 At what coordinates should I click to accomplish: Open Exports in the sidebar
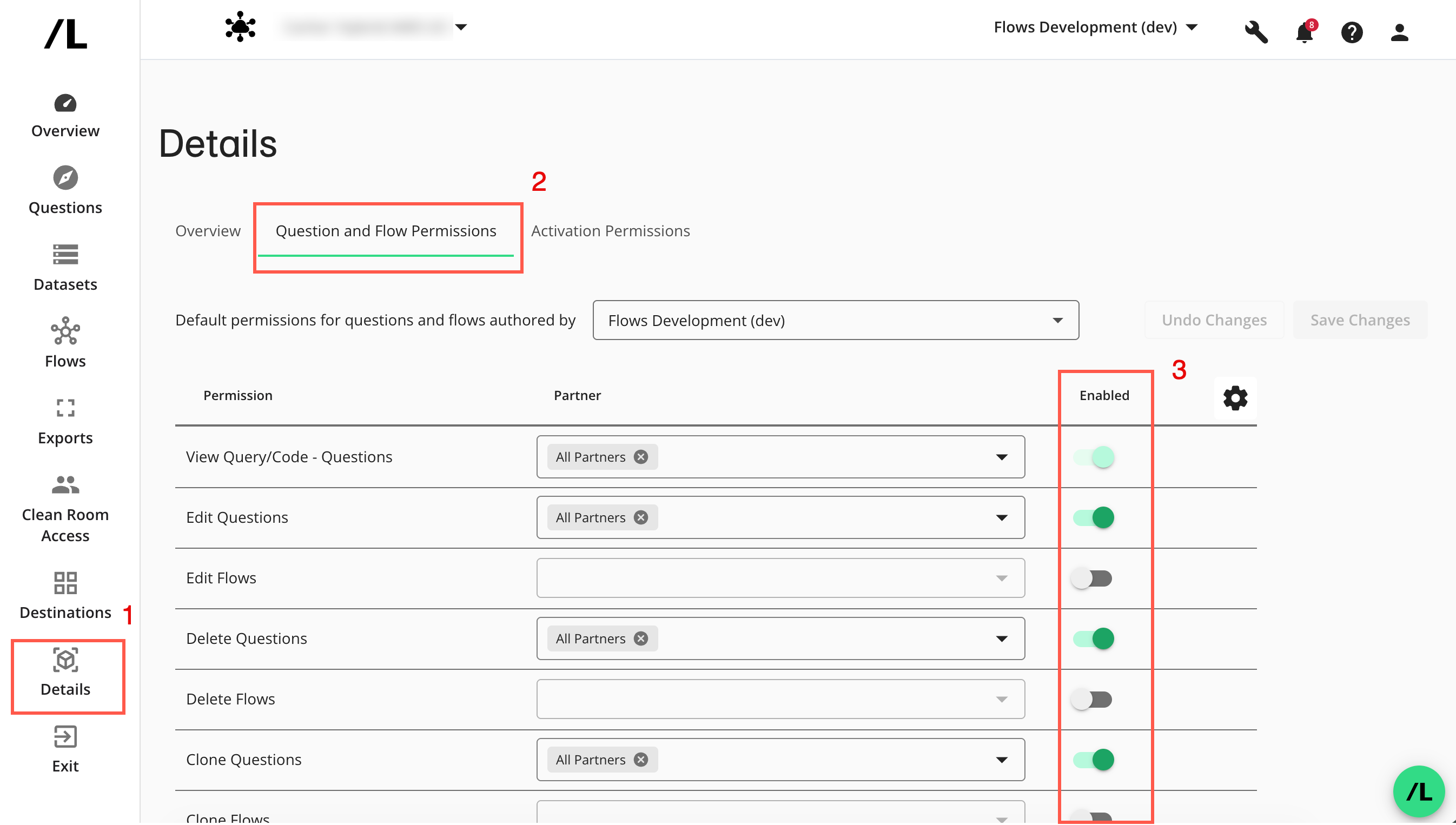(65, 422)
